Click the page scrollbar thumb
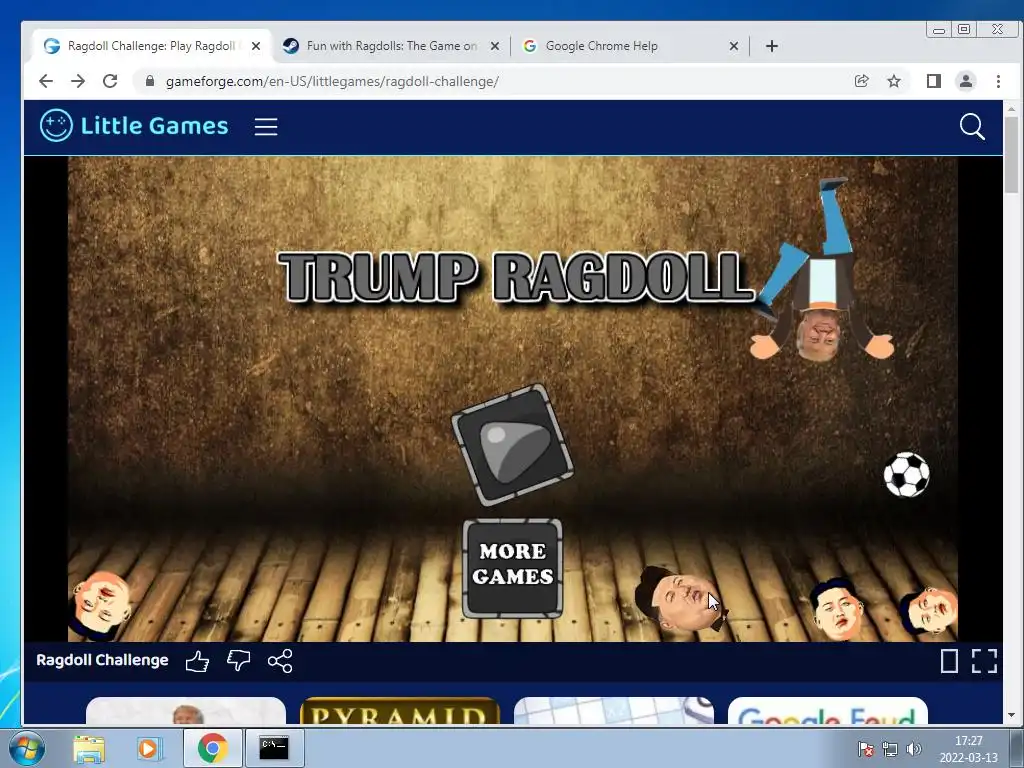Viewport: 1024px width, 768px height. click(x=1012, y=155)
